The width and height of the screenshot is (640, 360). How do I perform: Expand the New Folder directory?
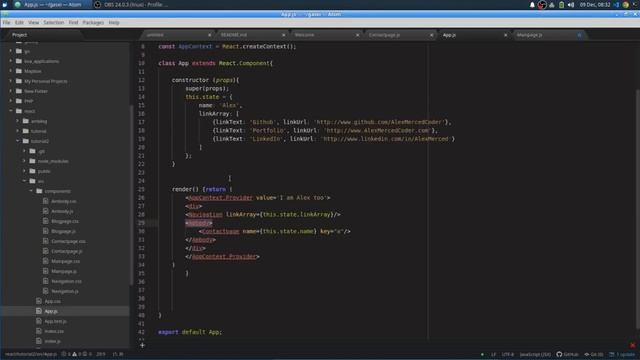(x=11, y=91)
